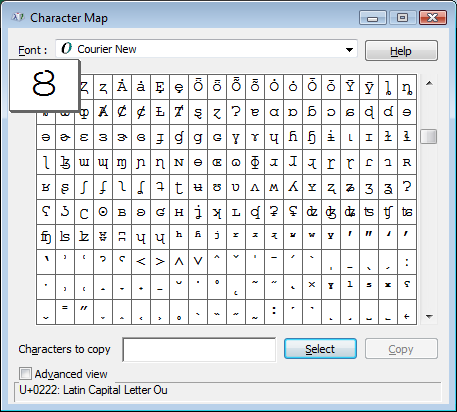This screenshot has height=412, width=457.
Task: Select the bilabial click circled dot (ʘ) cell
Action: [x=103, y=212]
